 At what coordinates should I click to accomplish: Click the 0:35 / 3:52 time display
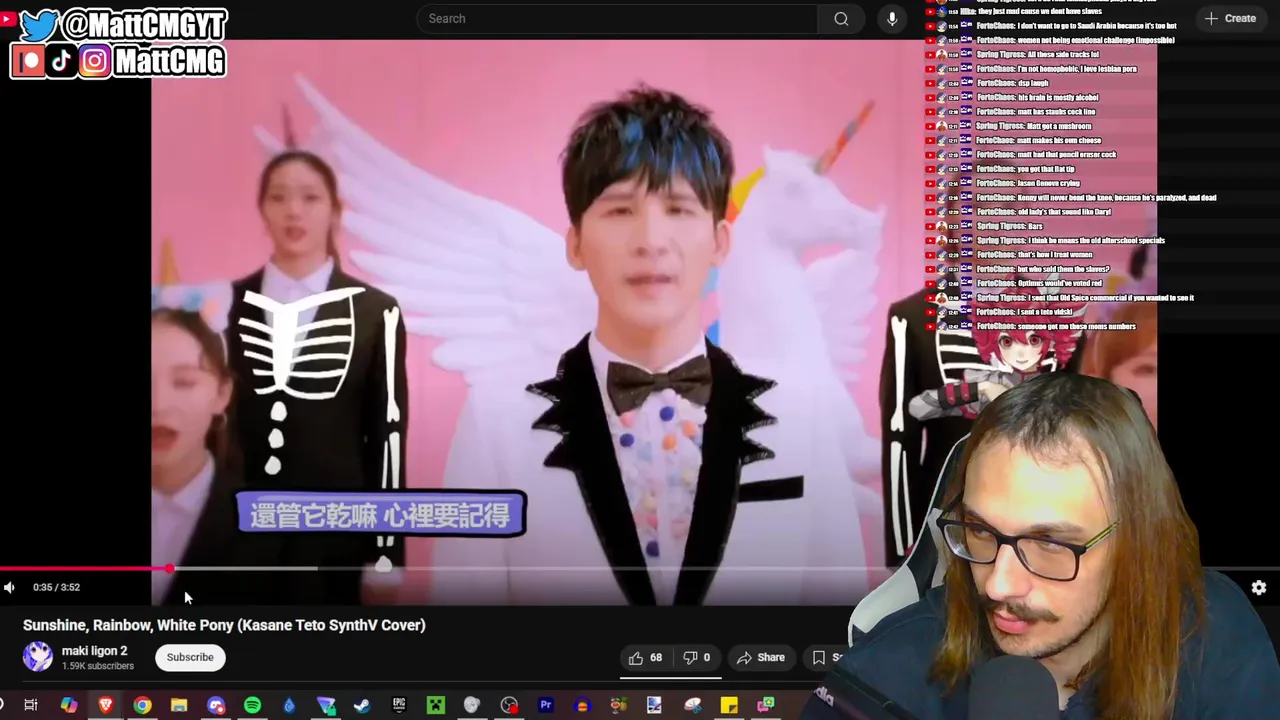[56, 587]
